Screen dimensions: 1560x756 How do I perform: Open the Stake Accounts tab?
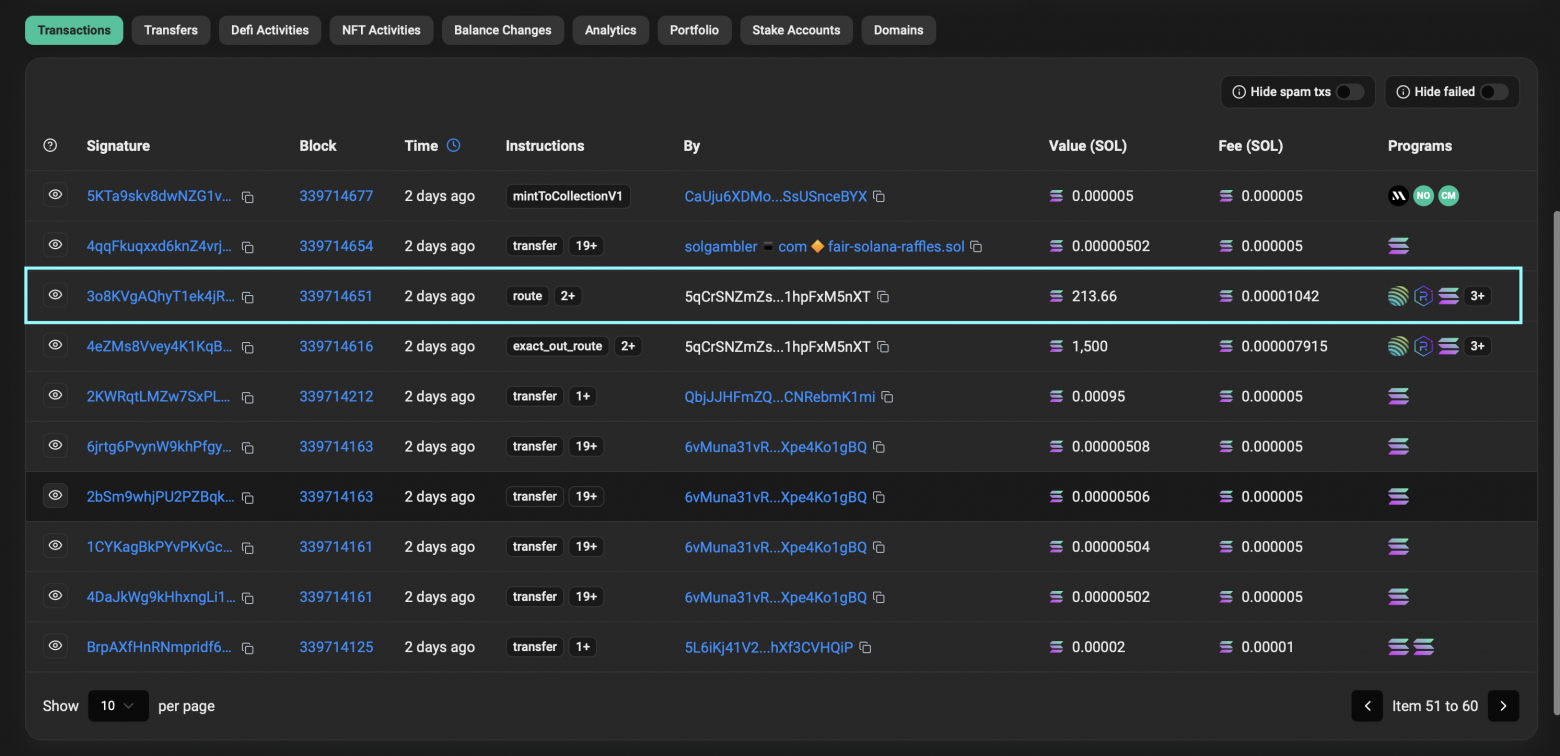[x=795, y=30]
